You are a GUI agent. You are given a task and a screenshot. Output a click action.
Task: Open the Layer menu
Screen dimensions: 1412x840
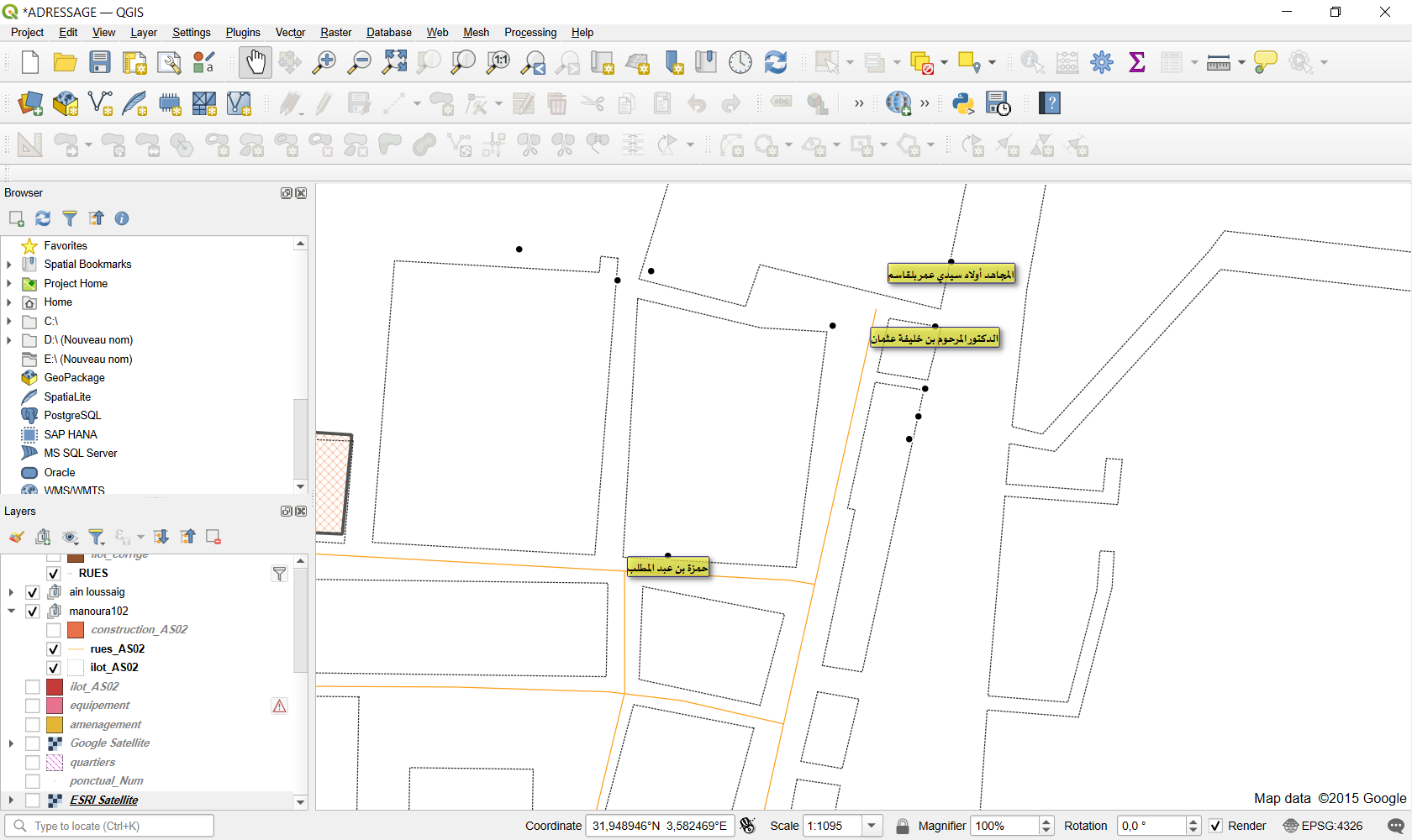coord(144,32)
